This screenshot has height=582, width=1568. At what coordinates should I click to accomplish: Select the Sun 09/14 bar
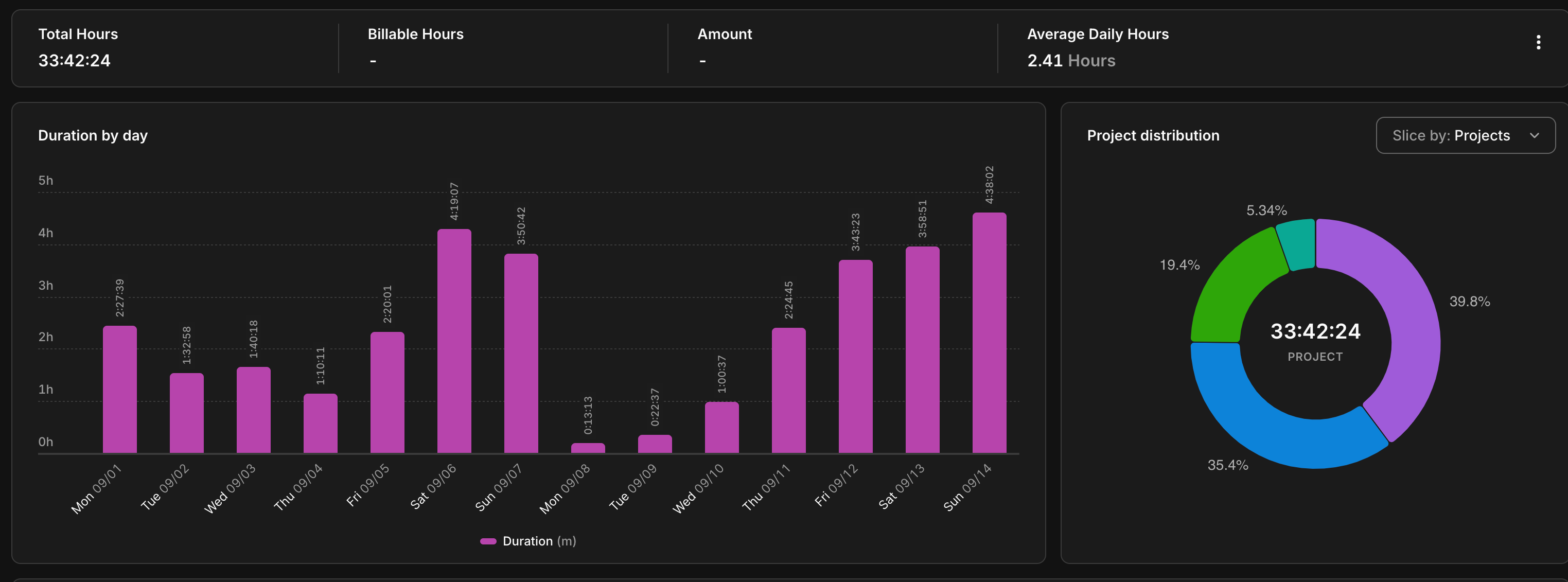pos(989,333)
